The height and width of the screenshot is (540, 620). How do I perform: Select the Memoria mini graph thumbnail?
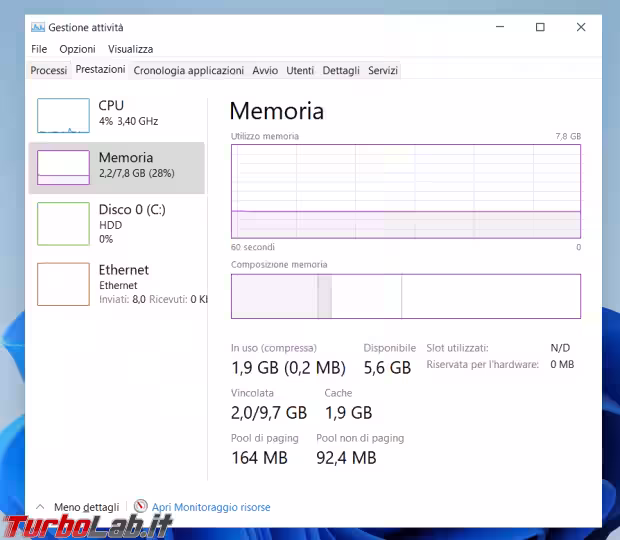click(x=63, y=167)
